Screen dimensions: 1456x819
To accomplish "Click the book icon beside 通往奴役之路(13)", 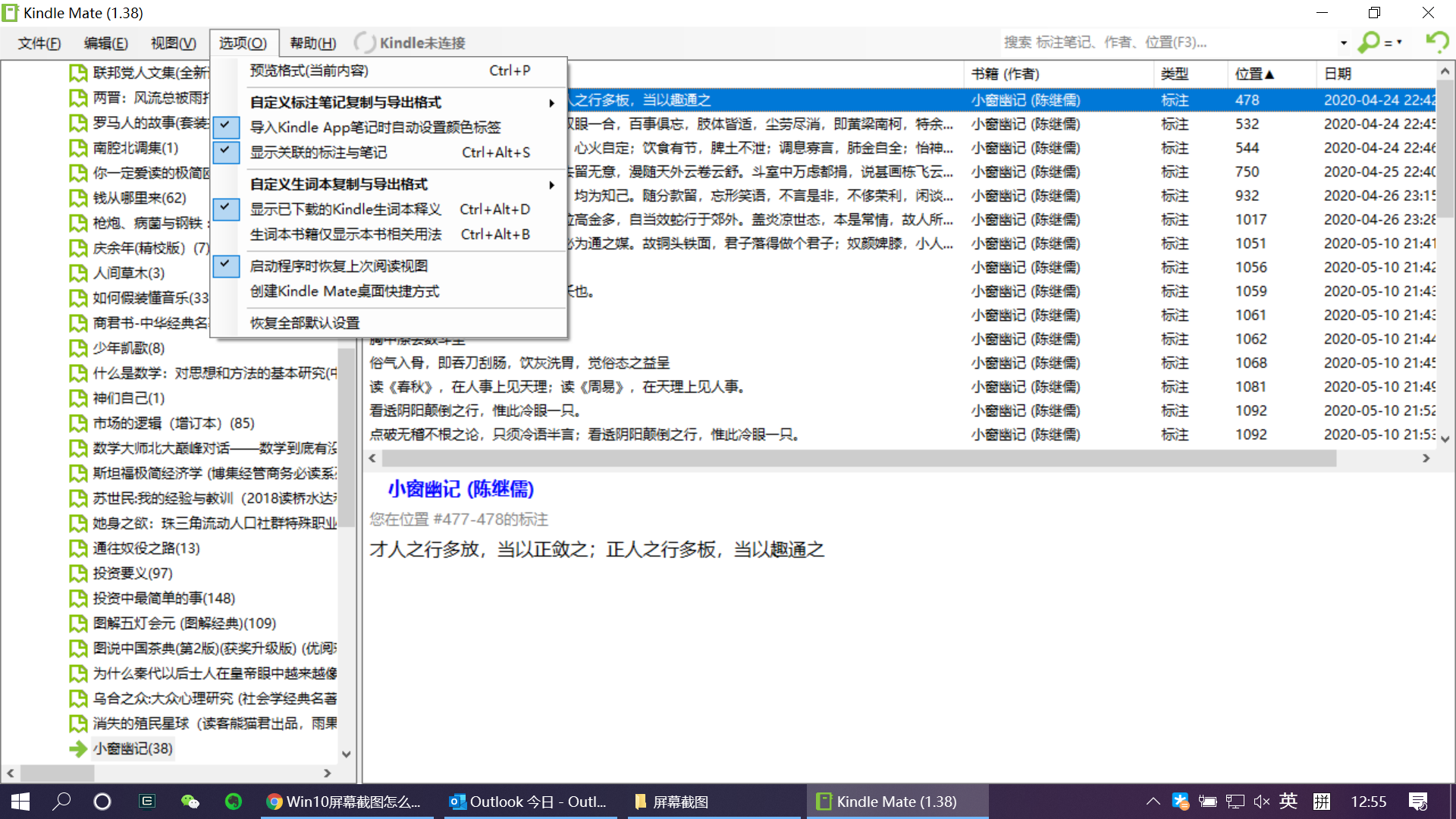I will 78,548.
